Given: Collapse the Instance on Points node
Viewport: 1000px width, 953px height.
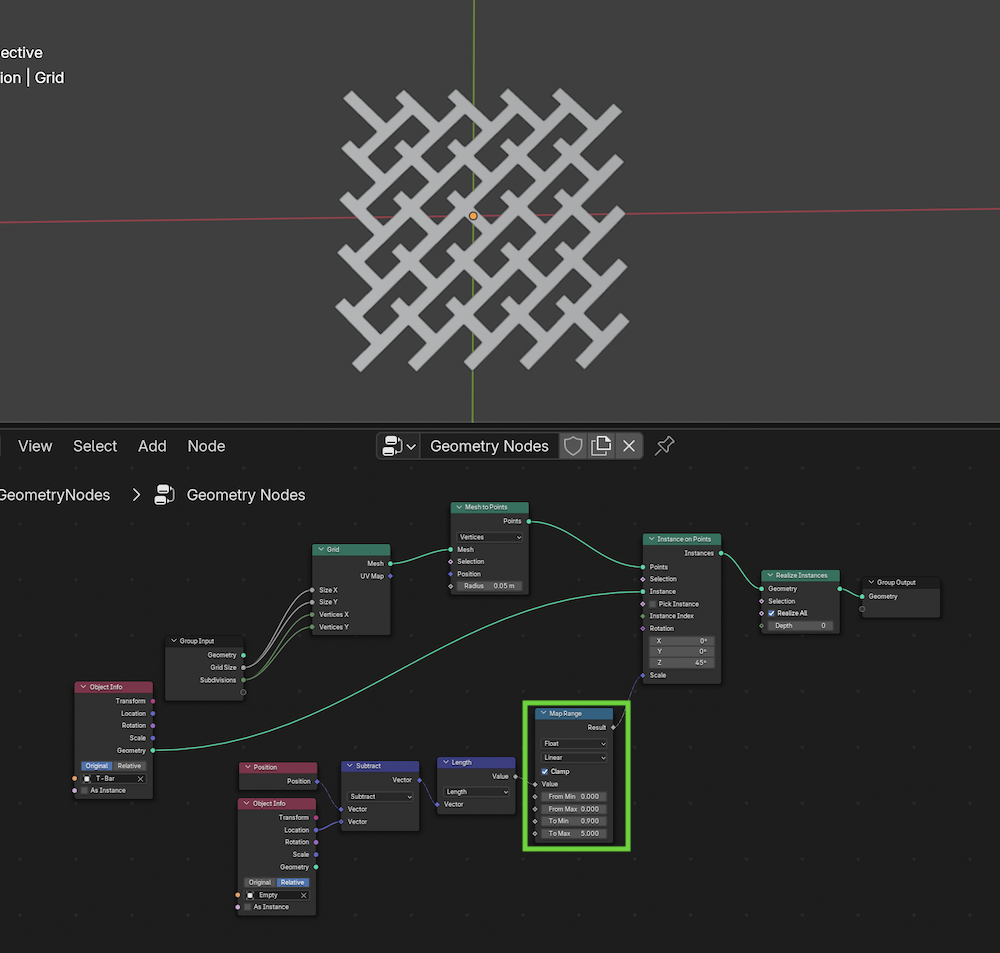Looking at the screenshot, I should pyautogui.click(x=651, y=540).
